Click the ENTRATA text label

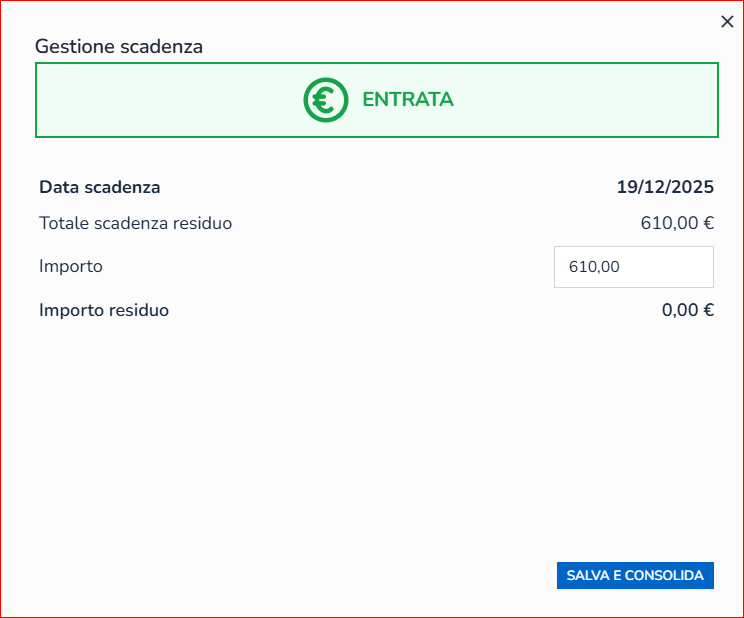pos(407,100)
